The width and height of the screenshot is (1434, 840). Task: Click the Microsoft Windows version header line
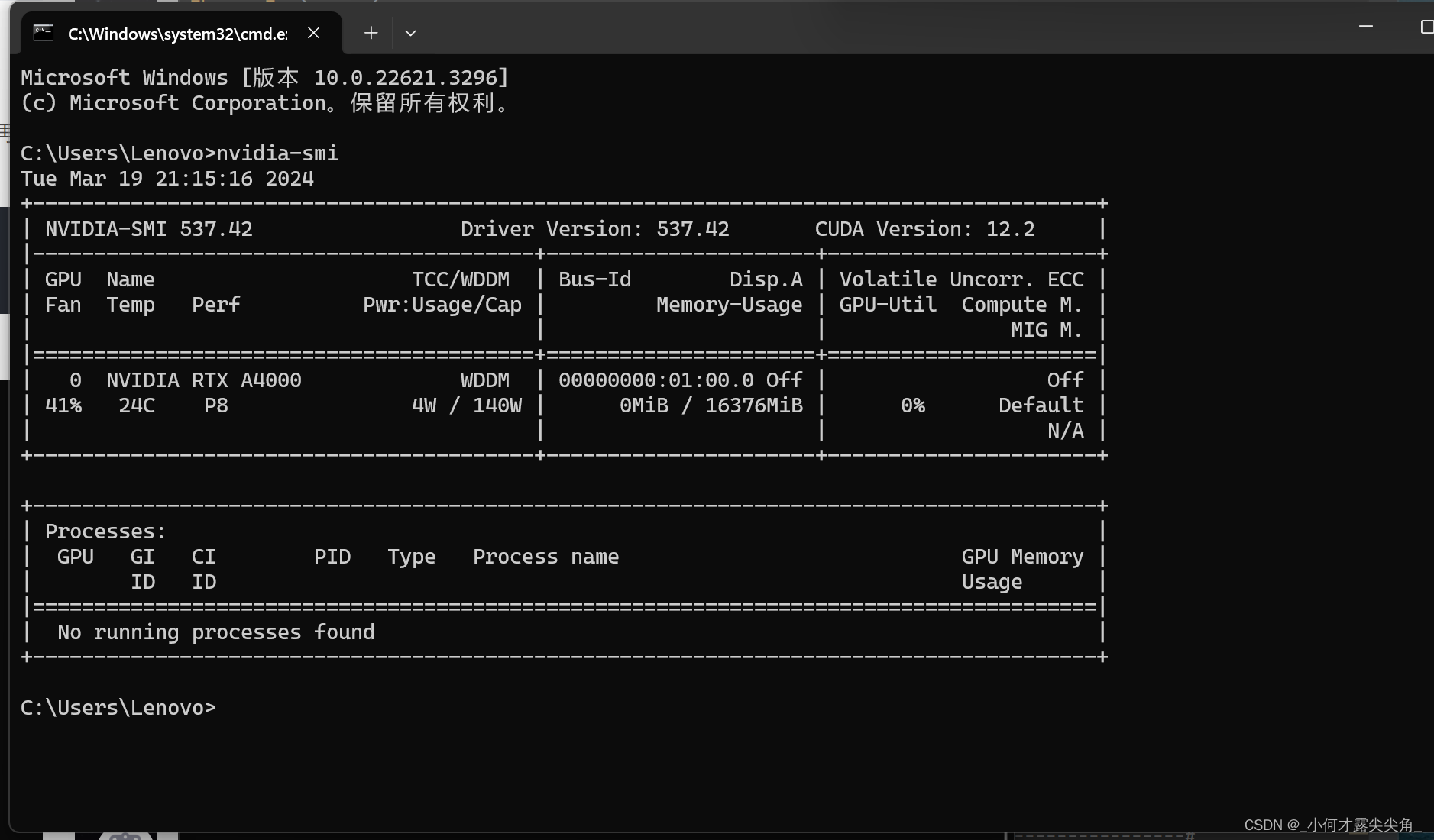click(265, 76)
